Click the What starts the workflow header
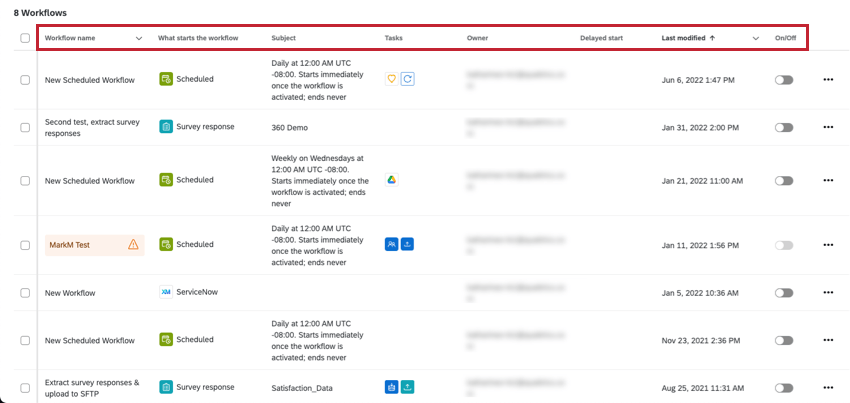 pyautogui.click(x=198, y=38)
